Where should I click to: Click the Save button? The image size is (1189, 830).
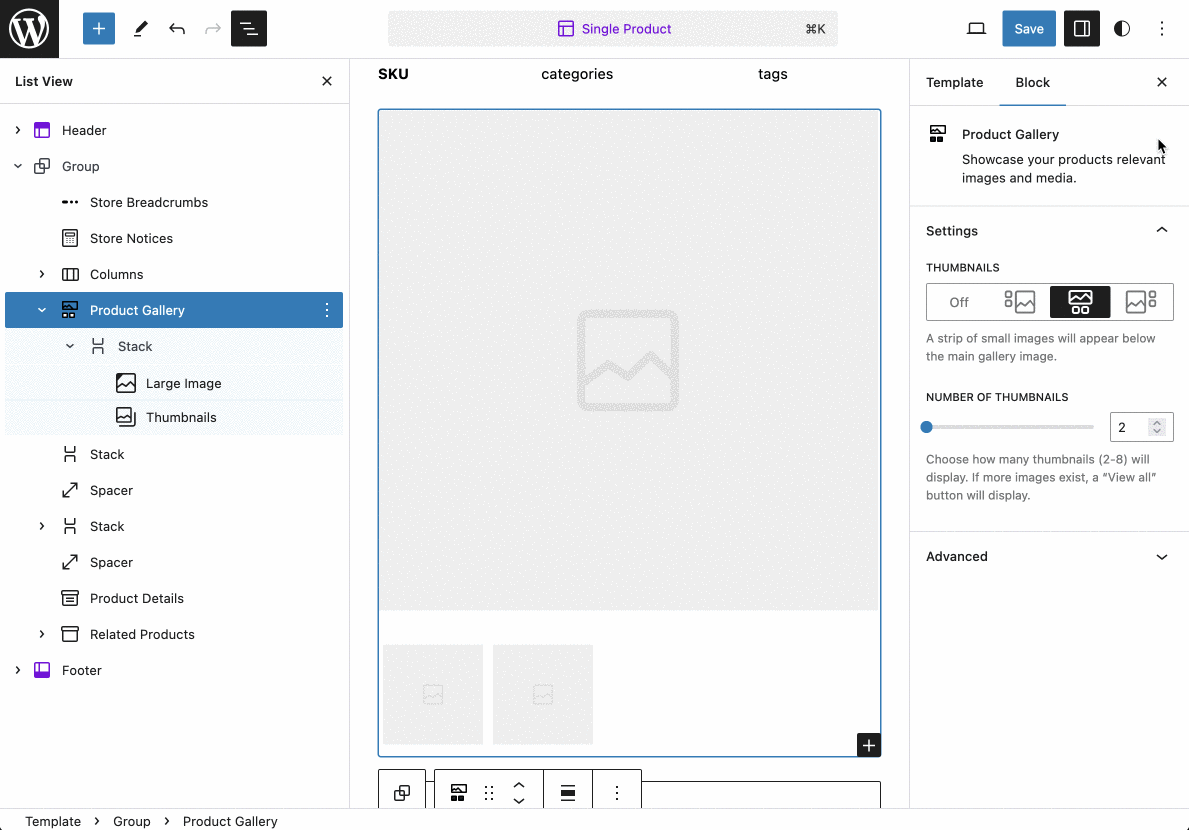pyautogui.click(x=1028, y=28)
